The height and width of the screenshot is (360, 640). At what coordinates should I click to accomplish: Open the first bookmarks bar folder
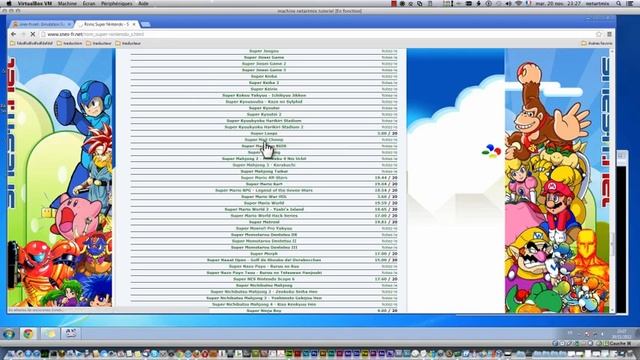[31, 43]
